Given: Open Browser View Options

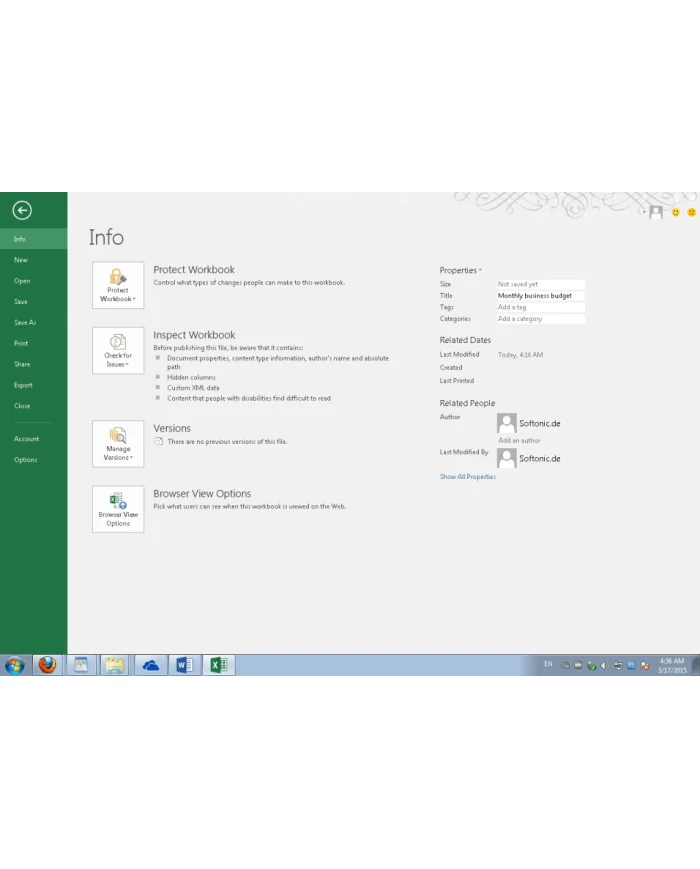Looking at the screenshot, I should pyautogui.click(x=118, y=509).
